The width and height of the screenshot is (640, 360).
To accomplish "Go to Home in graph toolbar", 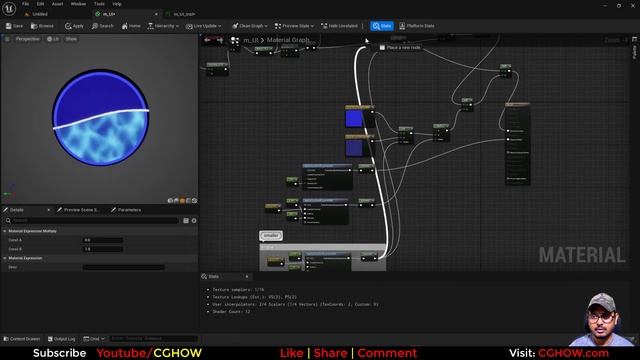I will pyautogui.click(x=131, y=26).
